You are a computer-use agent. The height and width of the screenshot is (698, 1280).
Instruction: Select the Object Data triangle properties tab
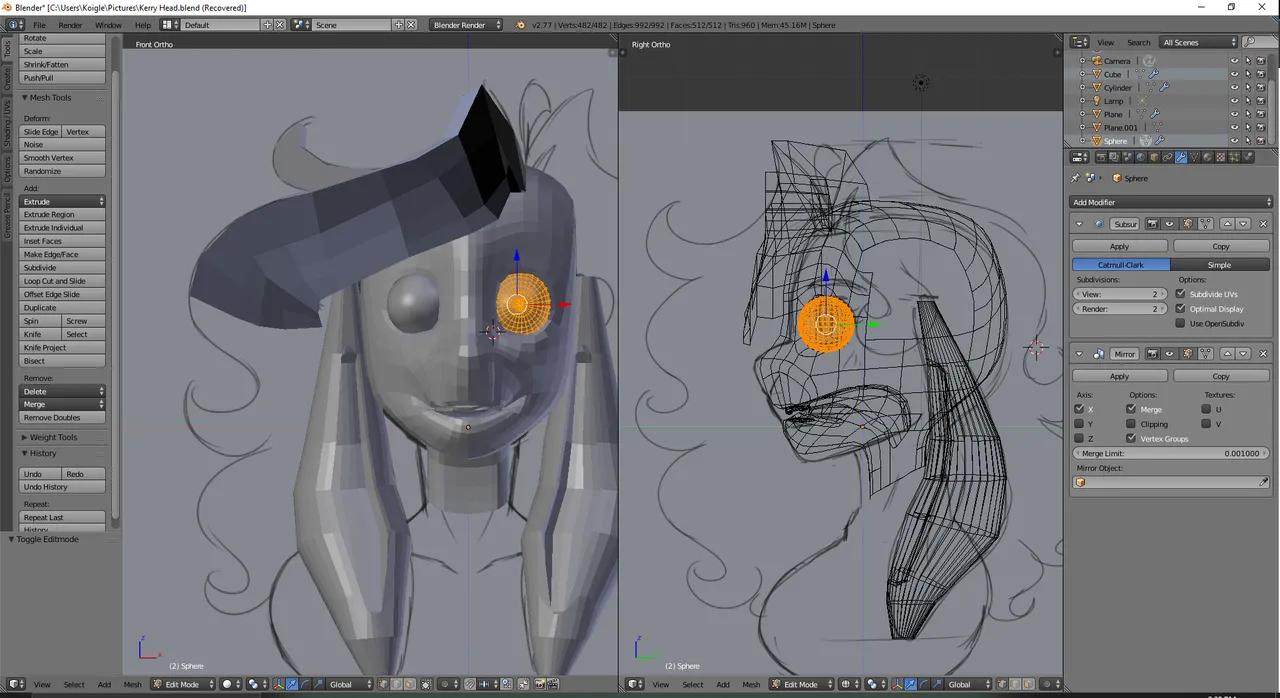point(1194,157)
